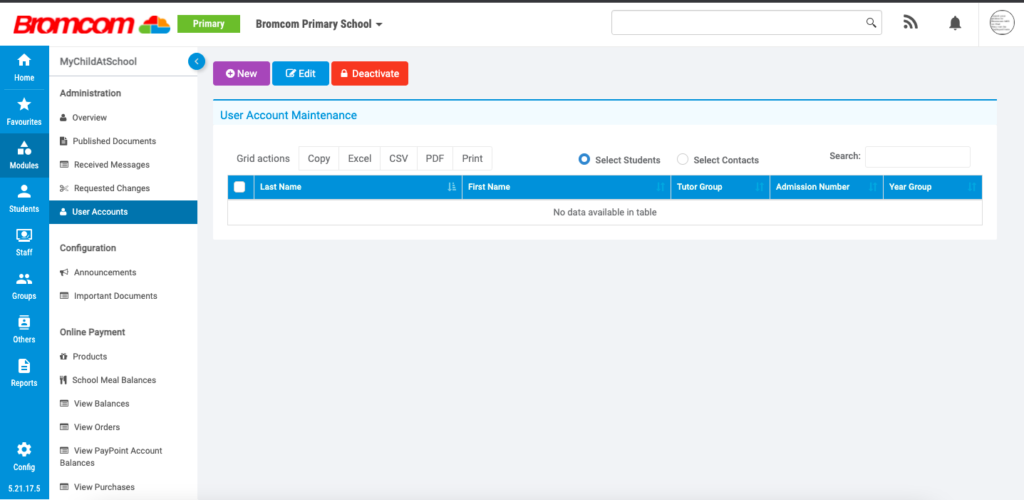Click the search magnifier icon

click(x=871, y=23)
